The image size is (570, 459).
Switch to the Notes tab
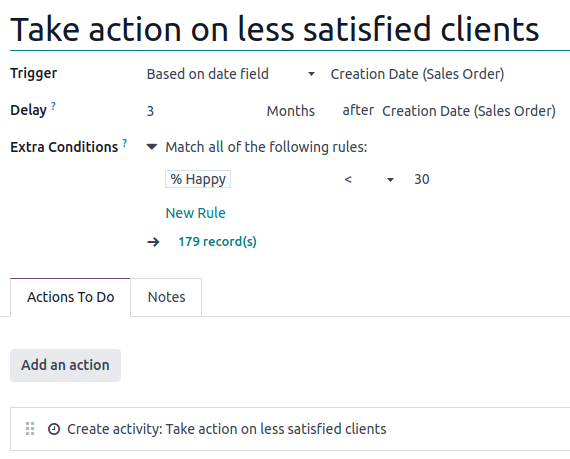pyautogui.click(x=166, y=297)
